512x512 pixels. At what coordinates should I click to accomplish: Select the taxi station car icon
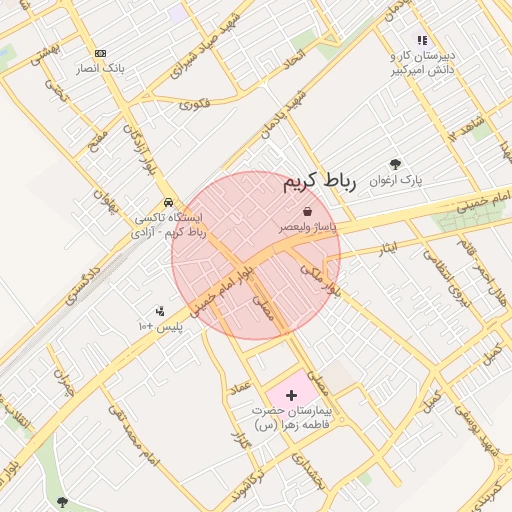pyautogui.click(x=169, y=202)
